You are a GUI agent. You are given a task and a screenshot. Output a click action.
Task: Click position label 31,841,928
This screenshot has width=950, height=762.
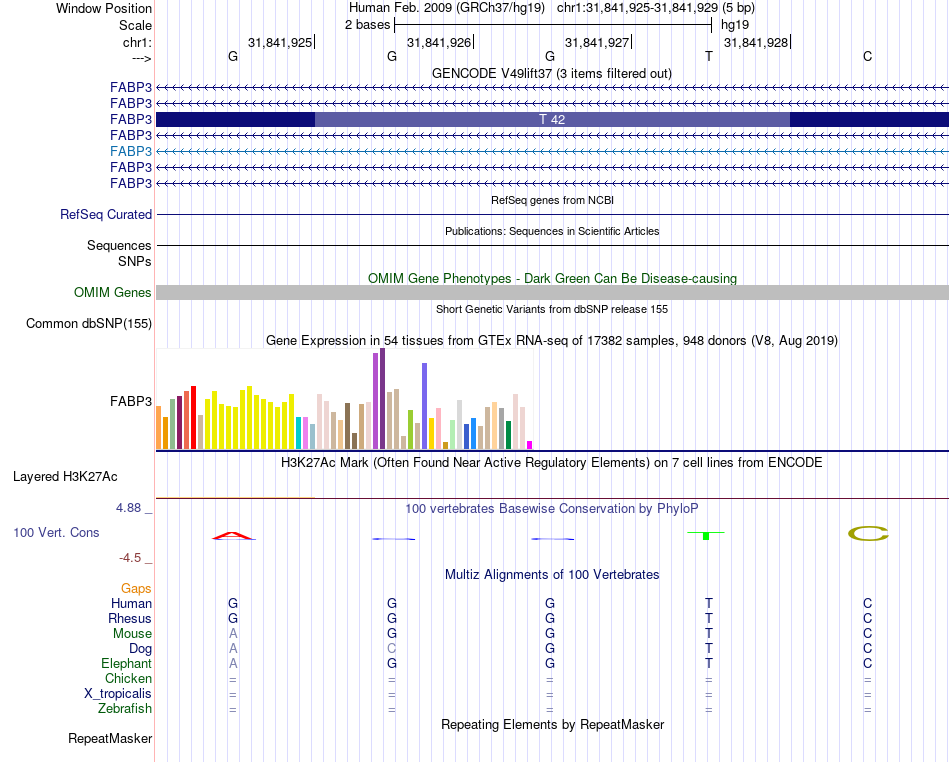756,42
